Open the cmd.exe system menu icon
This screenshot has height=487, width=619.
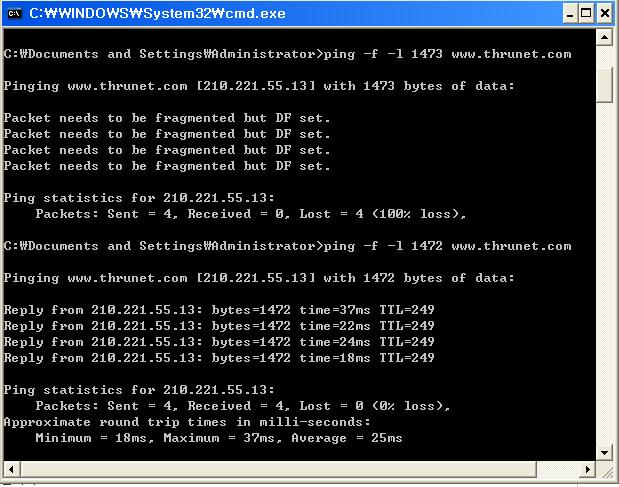[x=14, y=14]
